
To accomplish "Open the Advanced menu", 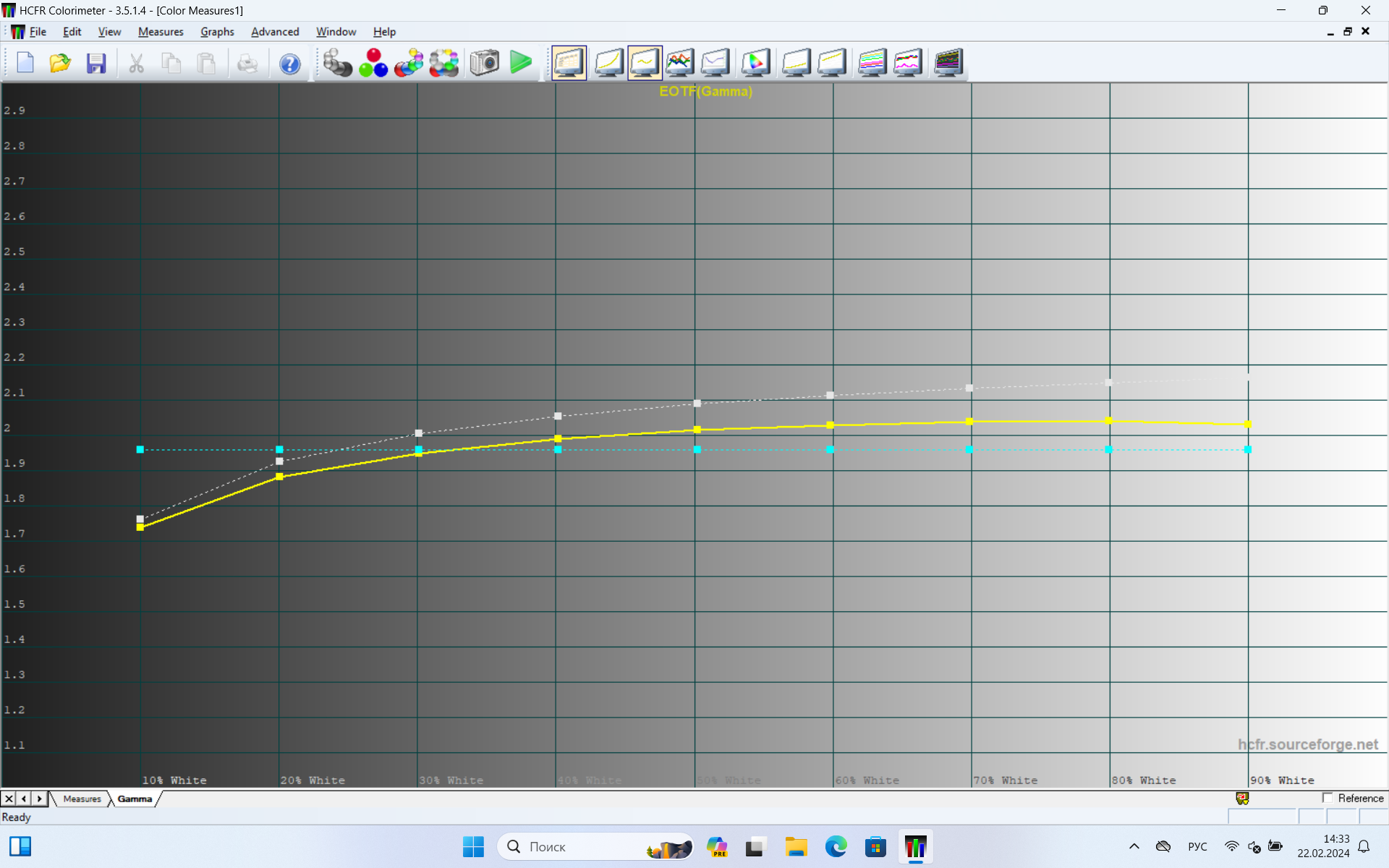I will point(275,32).
